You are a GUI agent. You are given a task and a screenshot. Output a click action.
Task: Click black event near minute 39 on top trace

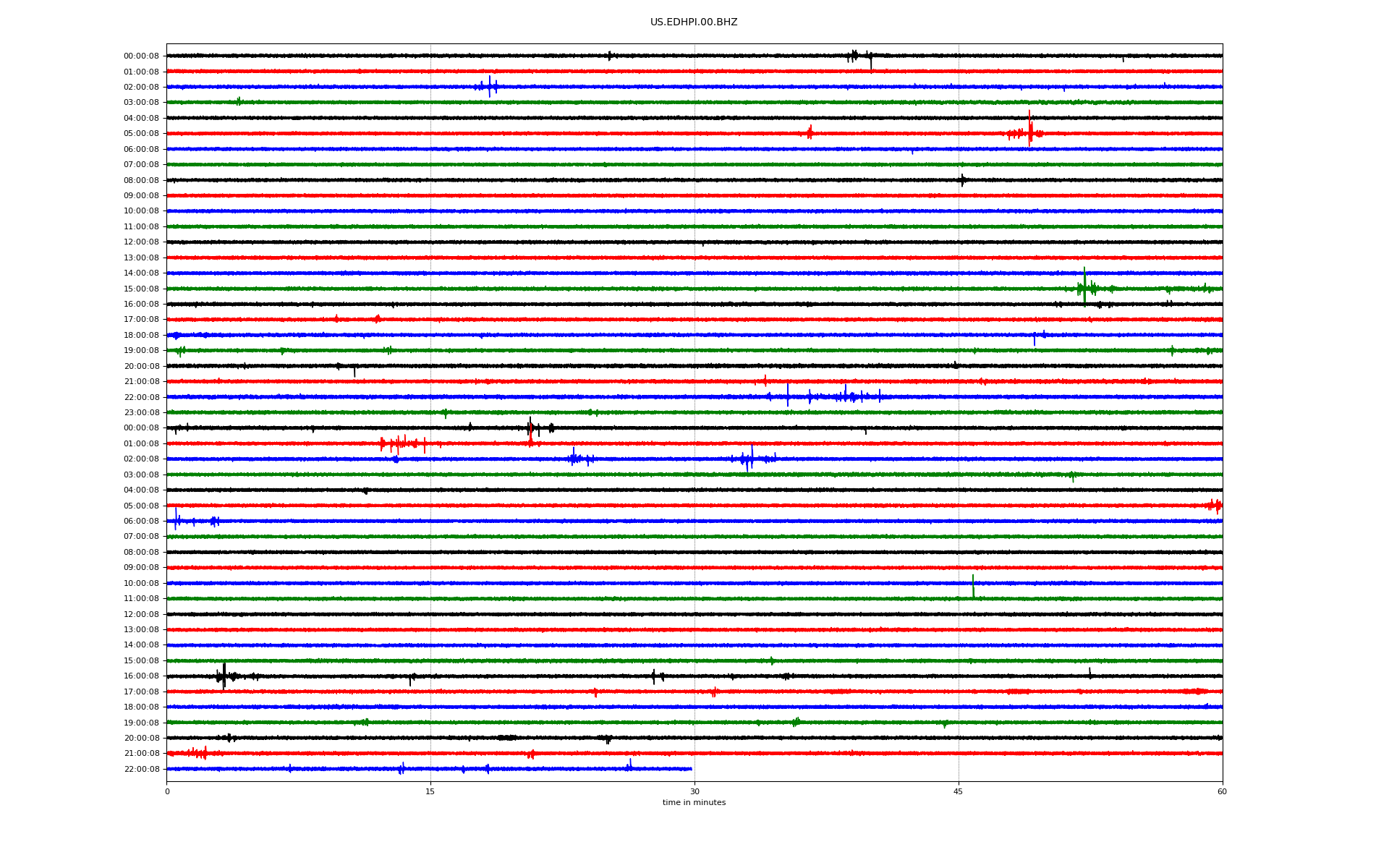(854, 55)
